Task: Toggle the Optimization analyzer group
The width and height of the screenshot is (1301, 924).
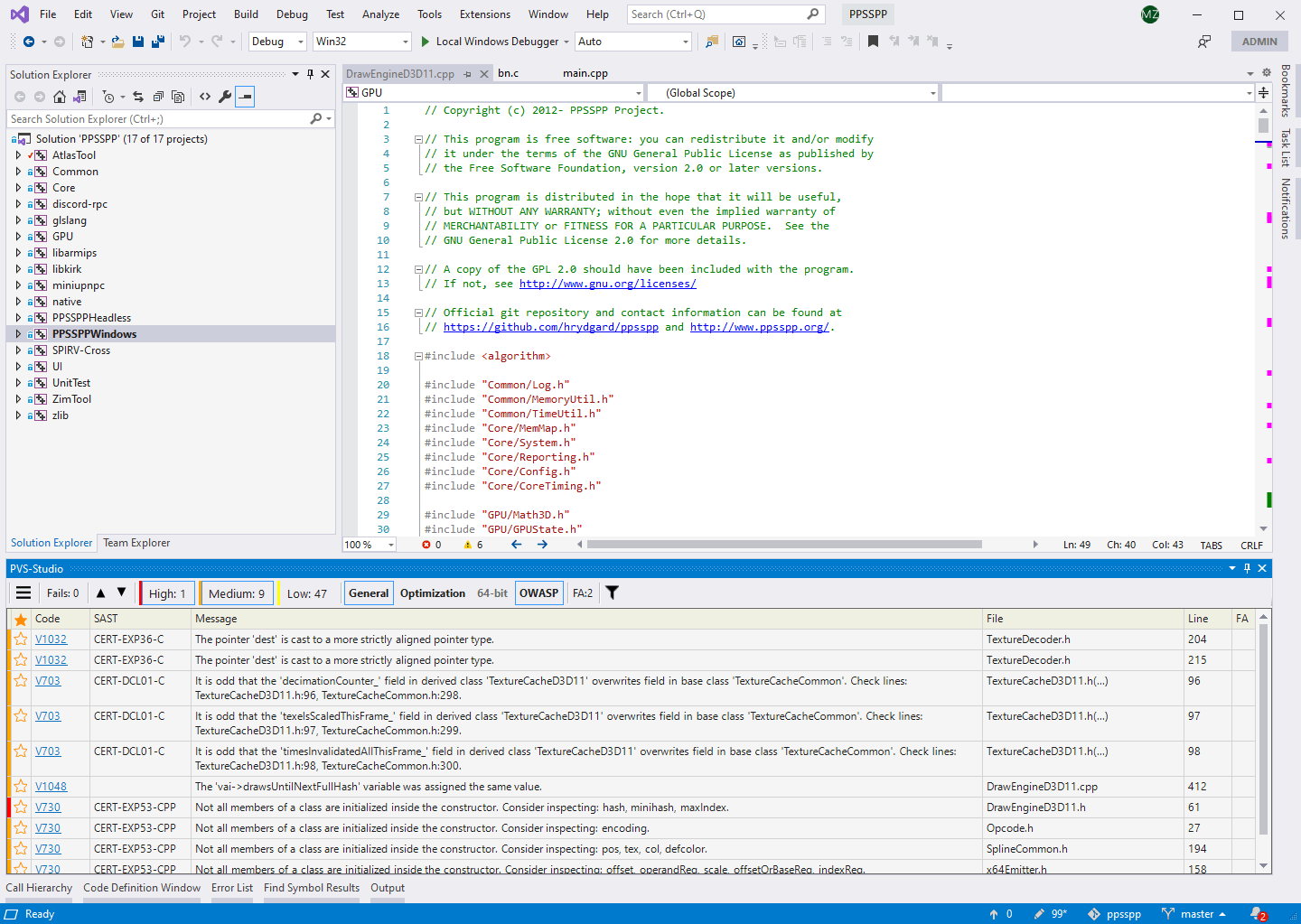Action: [433, 593]
